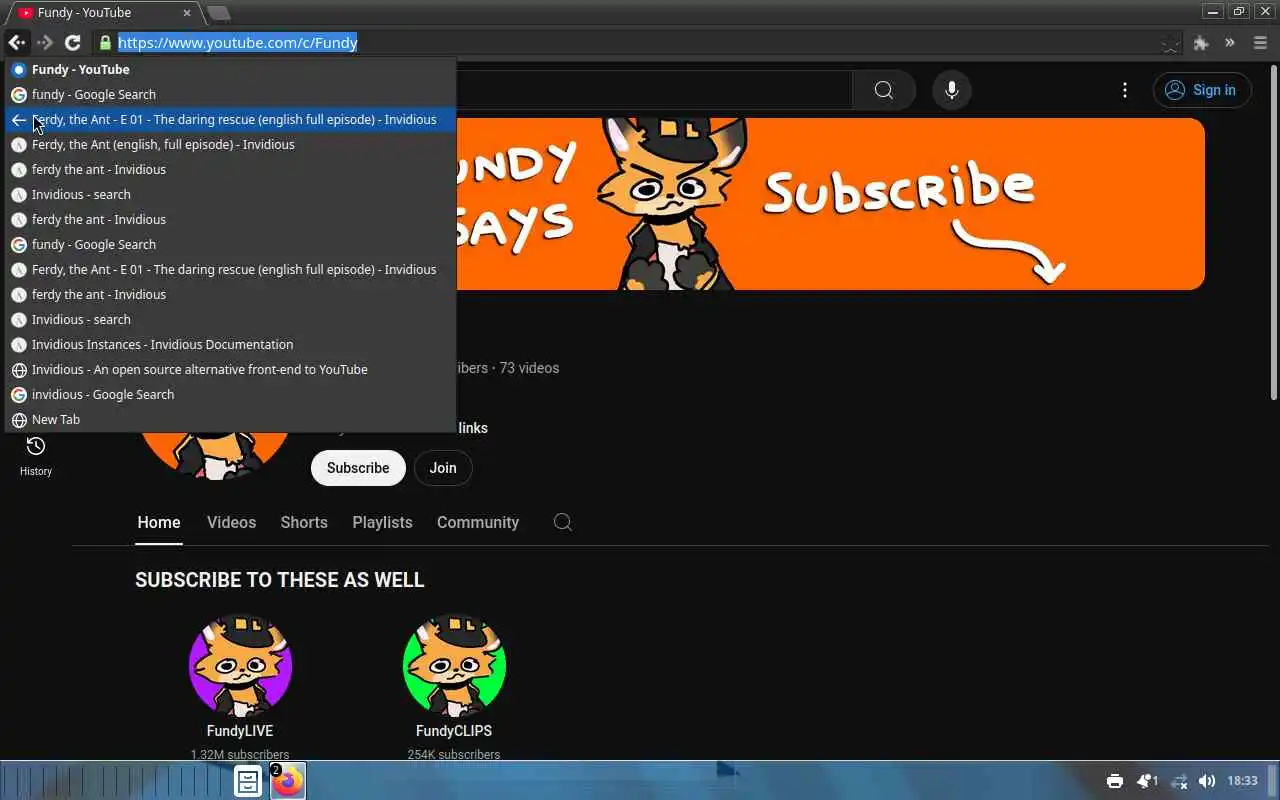Click the Join membership button
Image resolution: width=1280 pixels, height=800 pixels.
tap(443, 468)
